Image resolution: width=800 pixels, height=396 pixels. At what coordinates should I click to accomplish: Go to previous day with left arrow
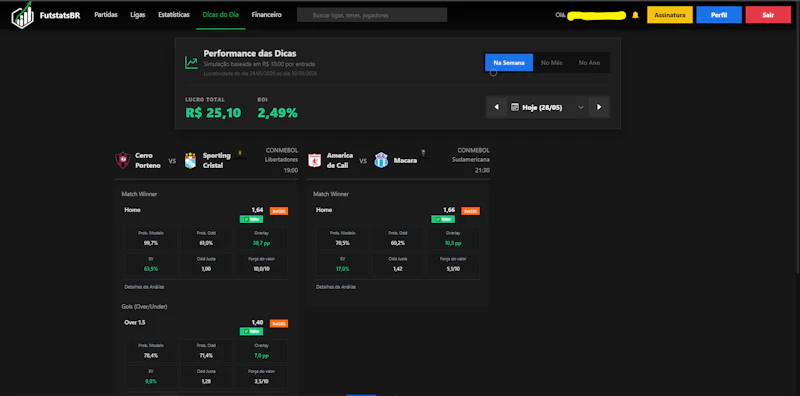pyautogui.click(x=496, y=107)
